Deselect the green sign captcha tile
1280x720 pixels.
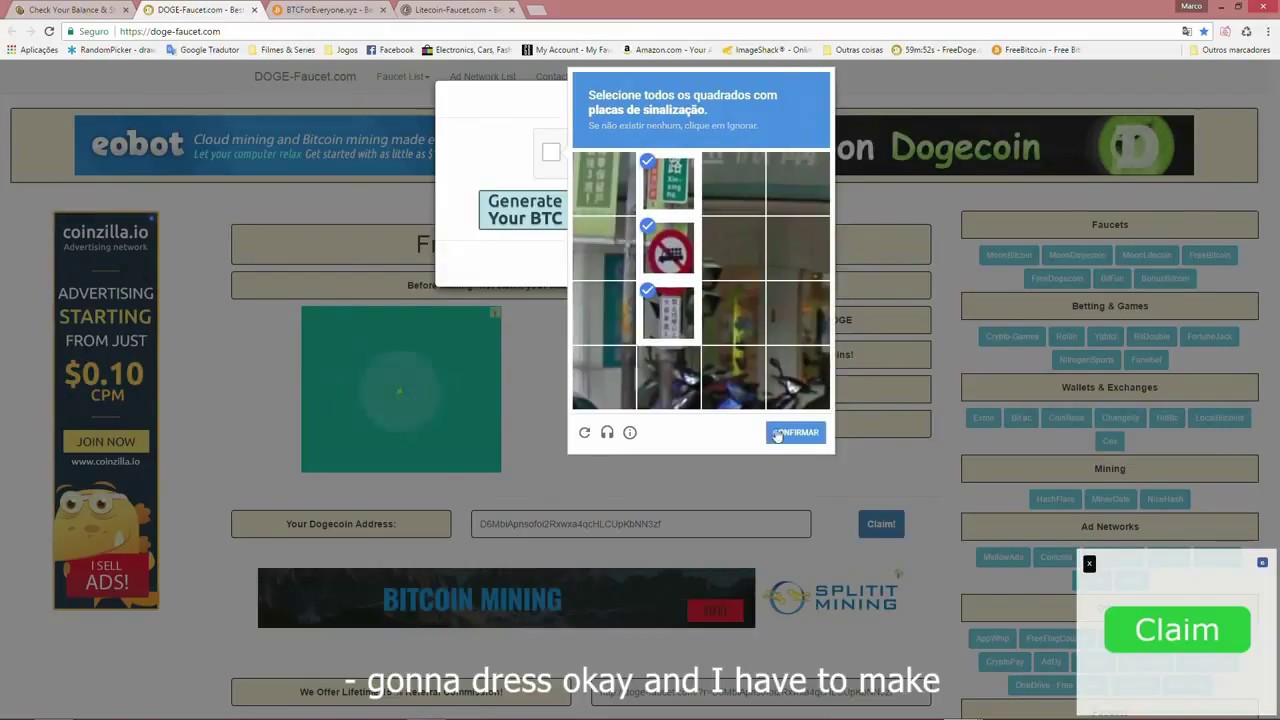pyautogui.click(x=669, y=183)
